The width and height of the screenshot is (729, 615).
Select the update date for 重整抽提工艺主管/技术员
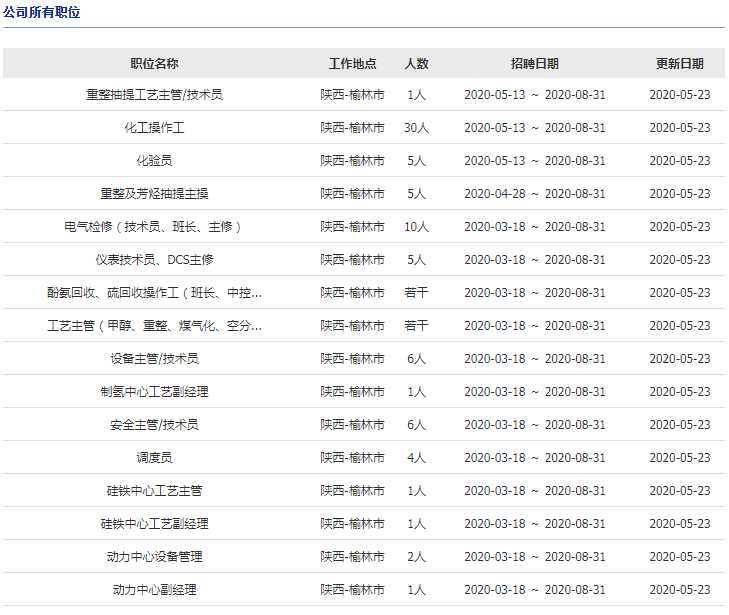680,95
